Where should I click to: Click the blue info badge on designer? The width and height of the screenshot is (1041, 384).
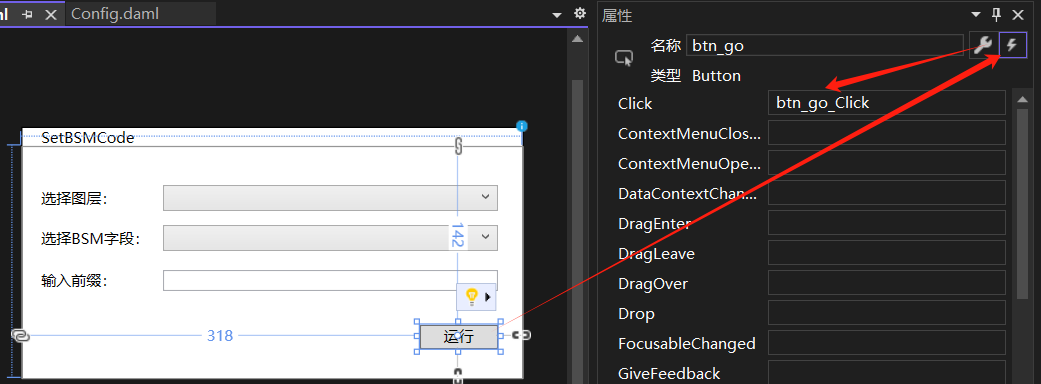[522, 126]
